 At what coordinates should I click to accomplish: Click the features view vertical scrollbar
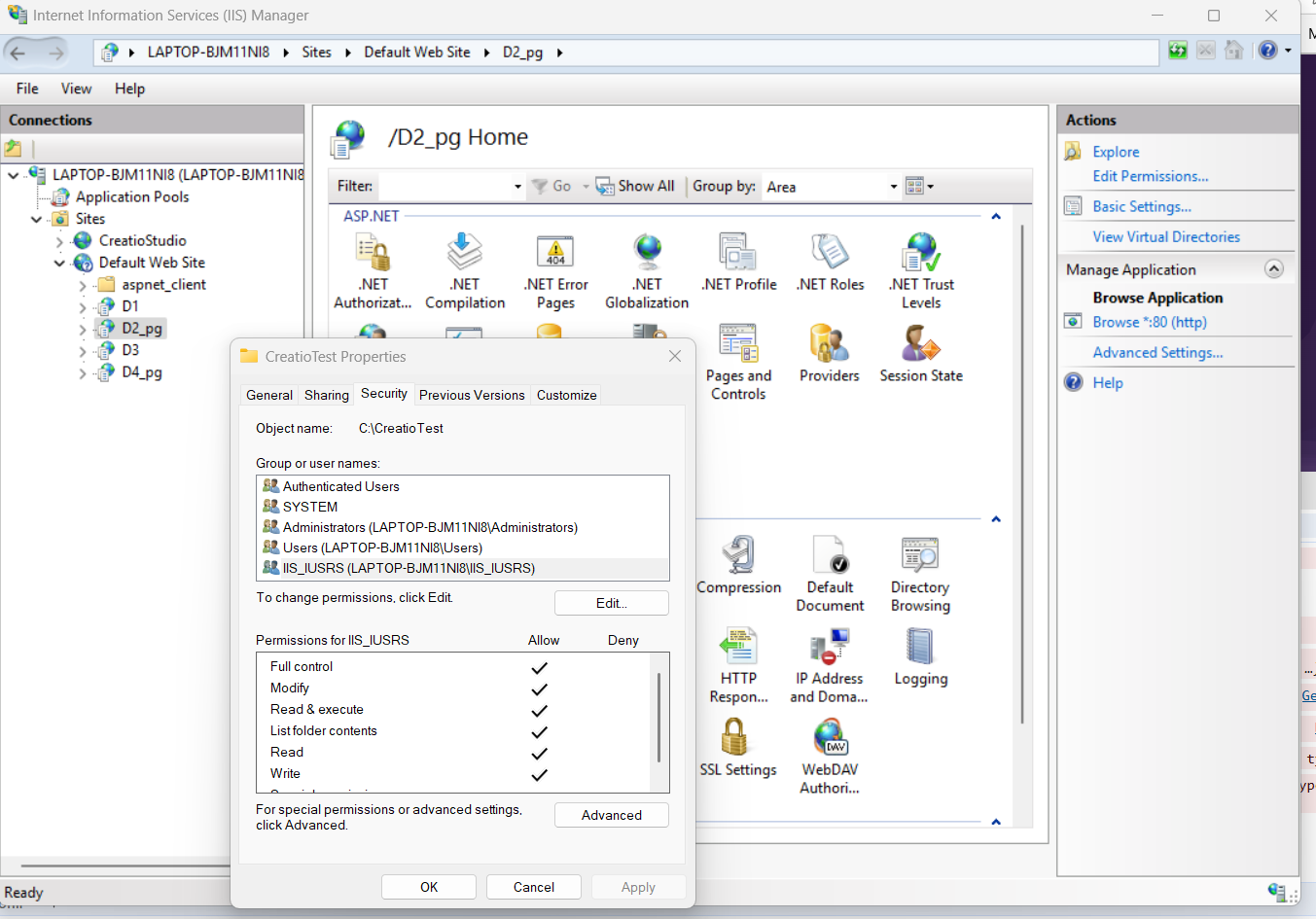[1021, 474]
